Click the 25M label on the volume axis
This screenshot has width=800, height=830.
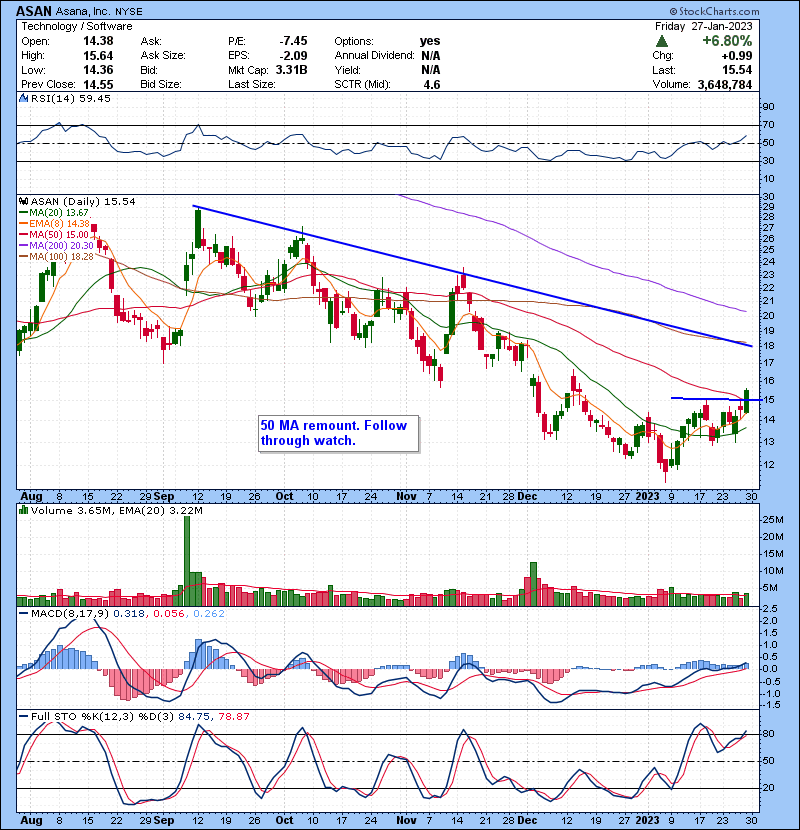(772, 519)
